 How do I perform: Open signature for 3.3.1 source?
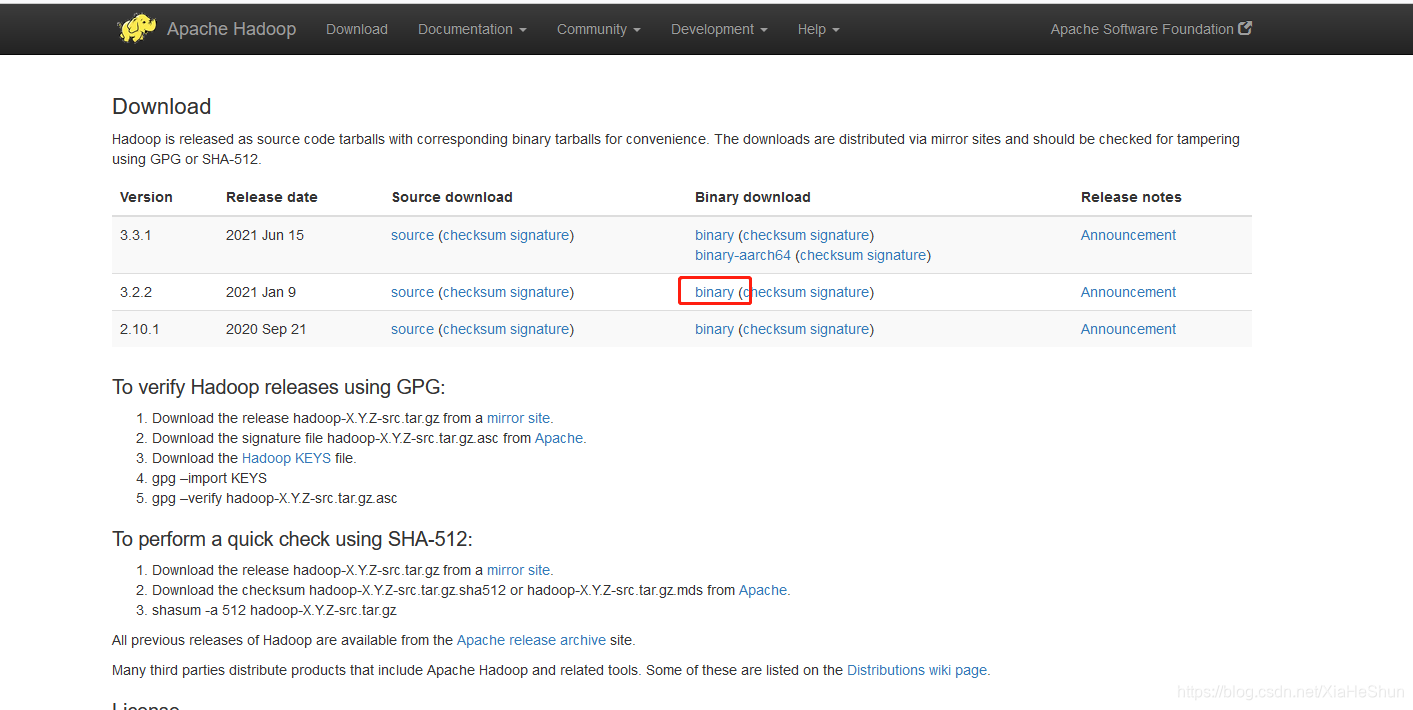[x=539, y=235]
